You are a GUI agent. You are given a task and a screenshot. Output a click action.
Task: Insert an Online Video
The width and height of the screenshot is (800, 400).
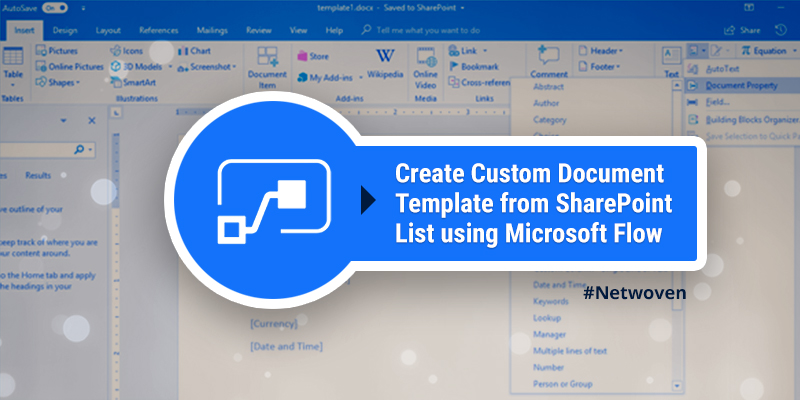(426, 67)
